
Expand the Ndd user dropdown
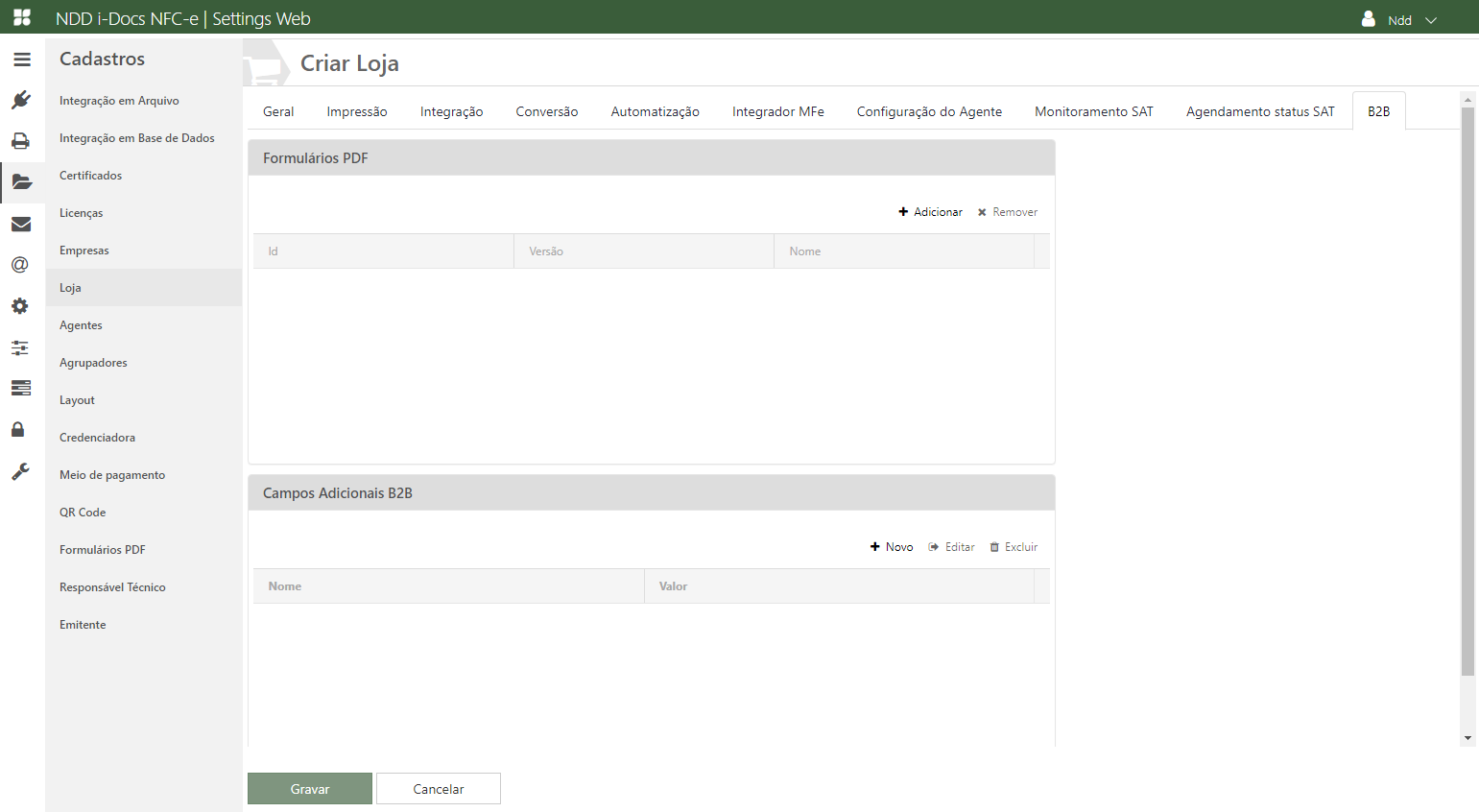(x=1399, y=19)
